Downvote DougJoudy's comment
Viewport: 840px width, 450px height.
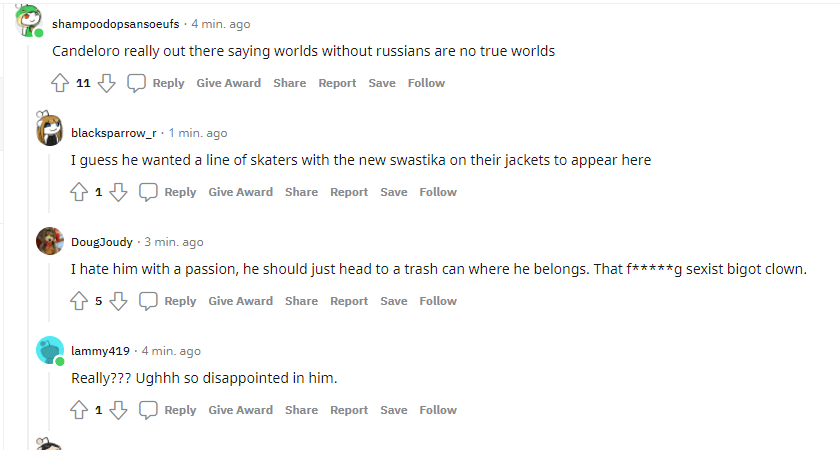point(118,301)
